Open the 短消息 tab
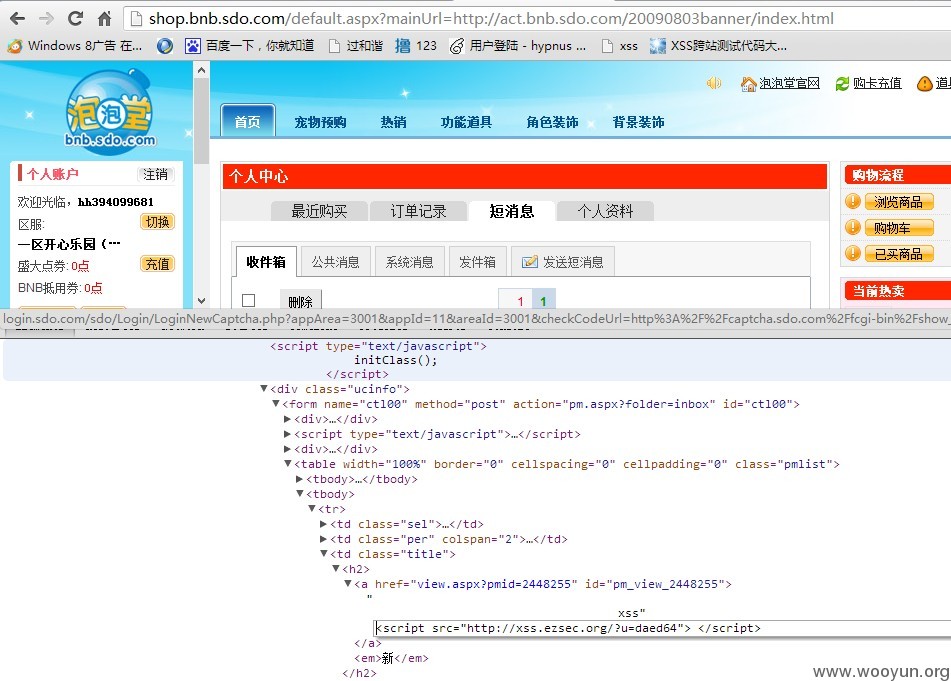The image size is (951, 681). pyautogui.click(x=511, y=211)
